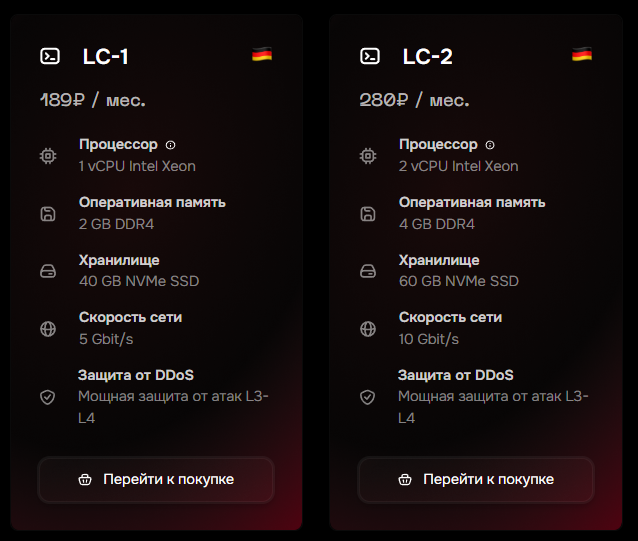638x541 pixels.
Task: Click the basket icon in LC-2 button
Action: [405, 480]
